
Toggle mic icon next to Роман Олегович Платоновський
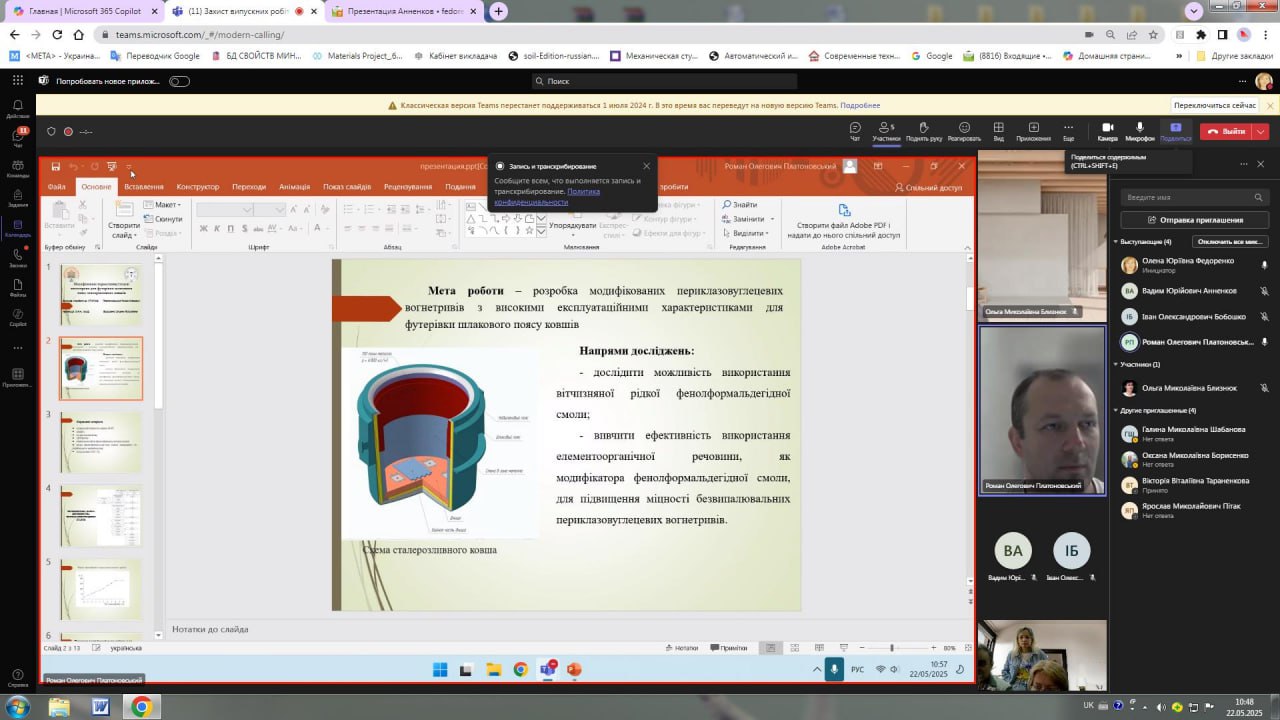pyautogui.click(x=1264, y=342)
